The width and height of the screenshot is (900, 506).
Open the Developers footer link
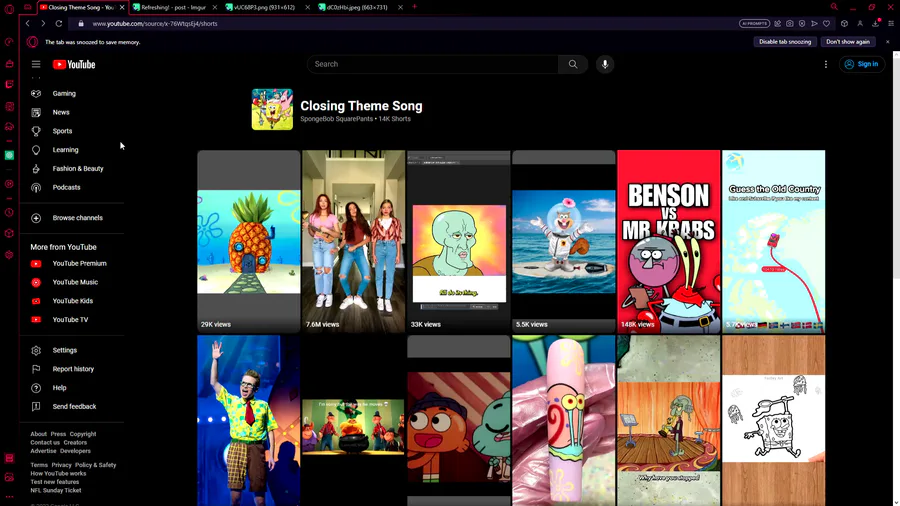click(x=75, y=451)
